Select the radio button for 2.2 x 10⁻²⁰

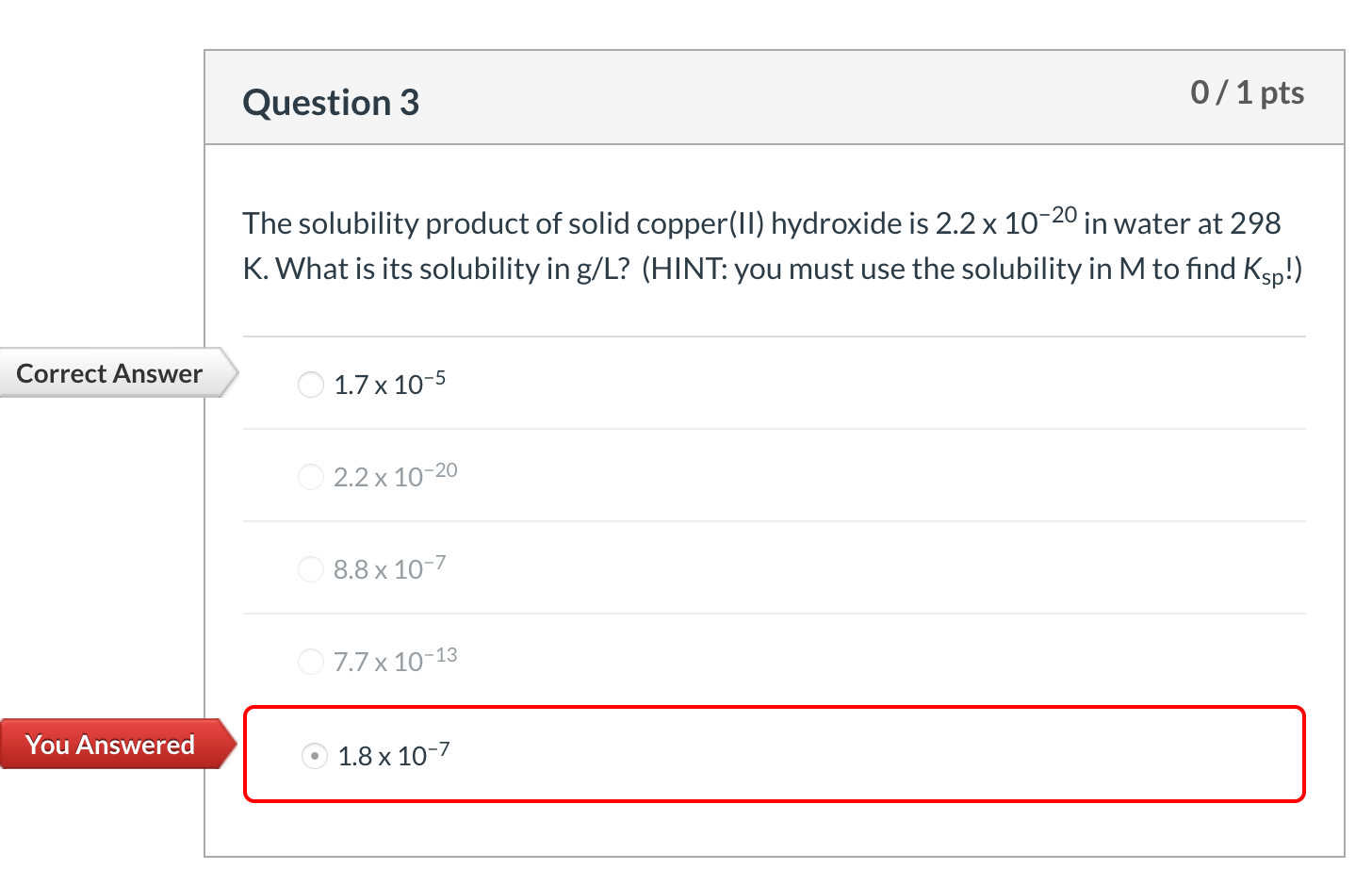311,477
